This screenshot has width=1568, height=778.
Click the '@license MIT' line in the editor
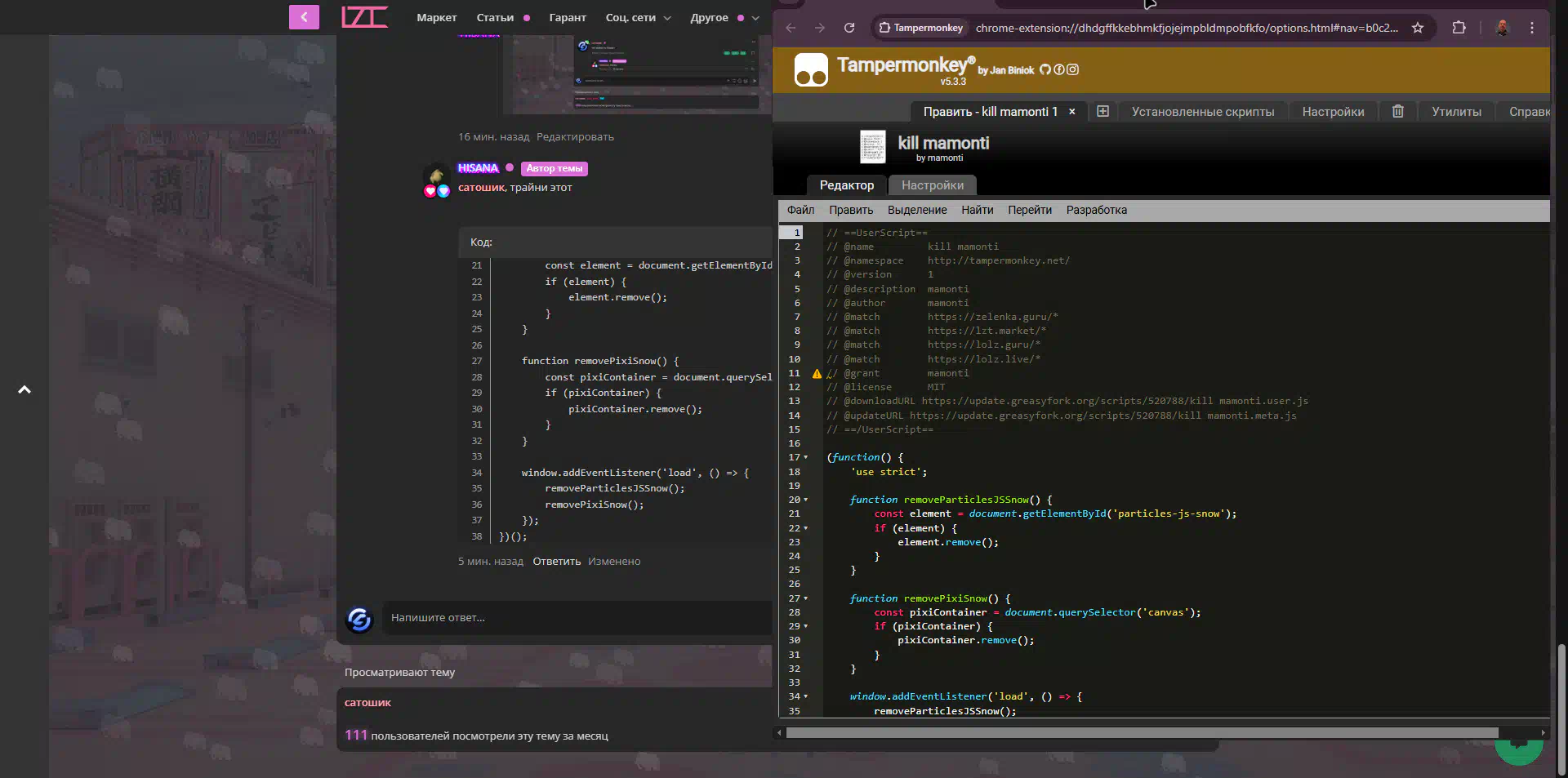click(x=886, y=387)
